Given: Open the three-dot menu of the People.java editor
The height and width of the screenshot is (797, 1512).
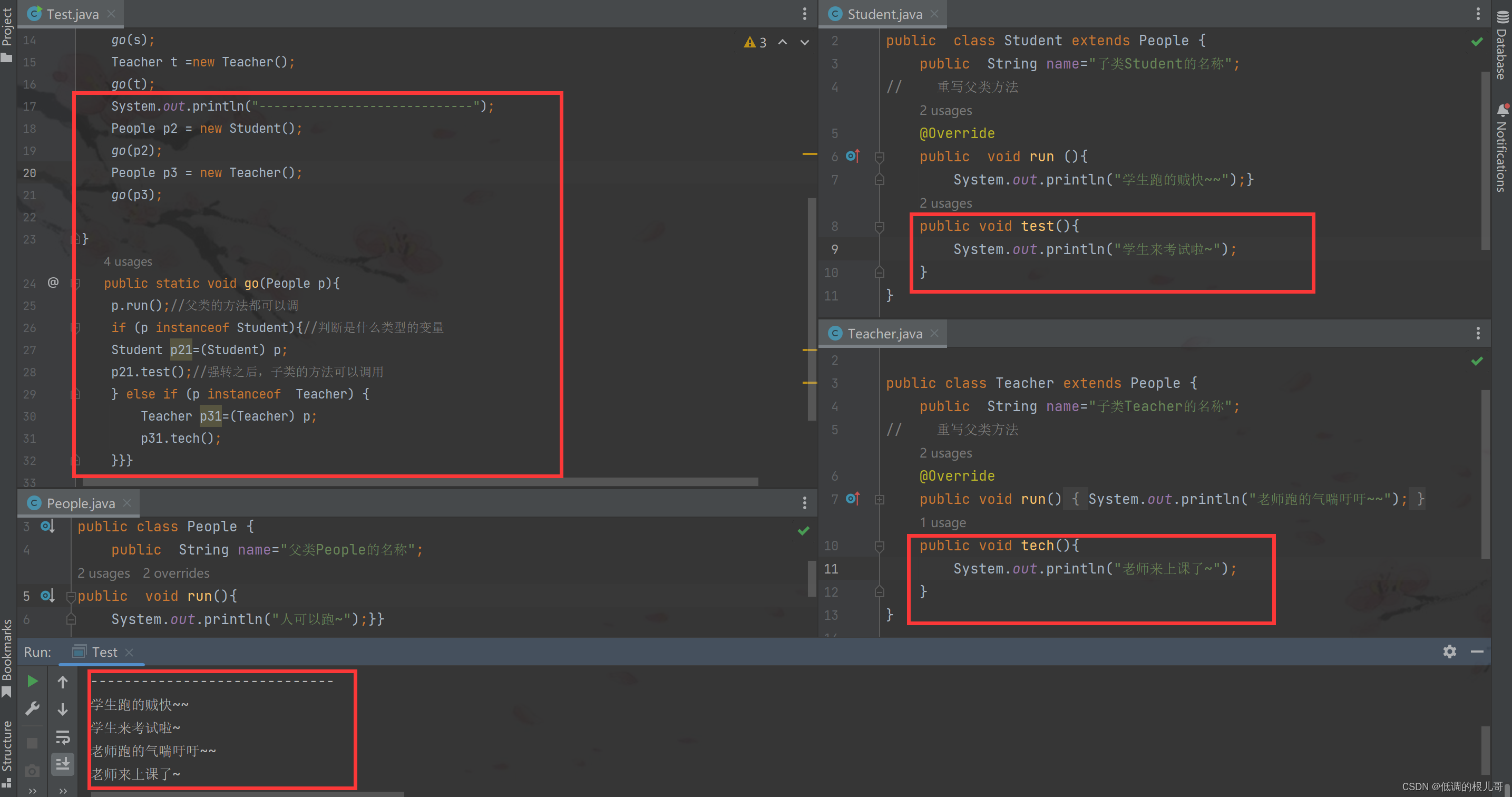Looking at the screenshot, I should coord(804,503).
